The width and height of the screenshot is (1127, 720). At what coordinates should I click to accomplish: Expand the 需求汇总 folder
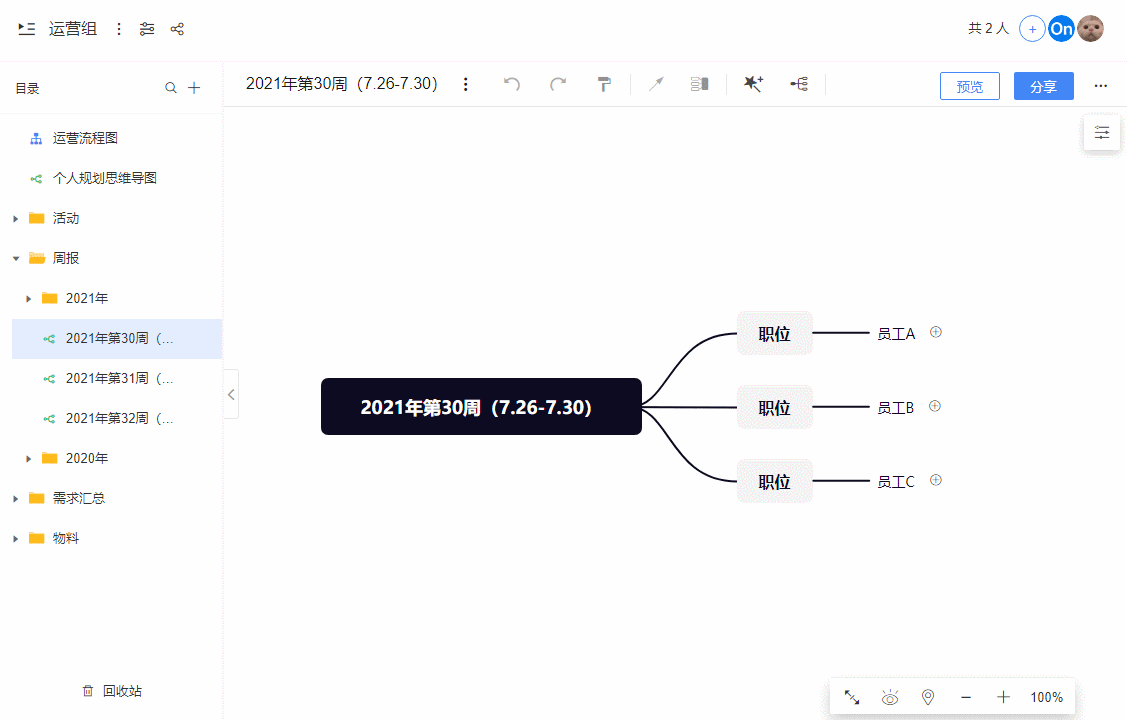coord(15,499)
